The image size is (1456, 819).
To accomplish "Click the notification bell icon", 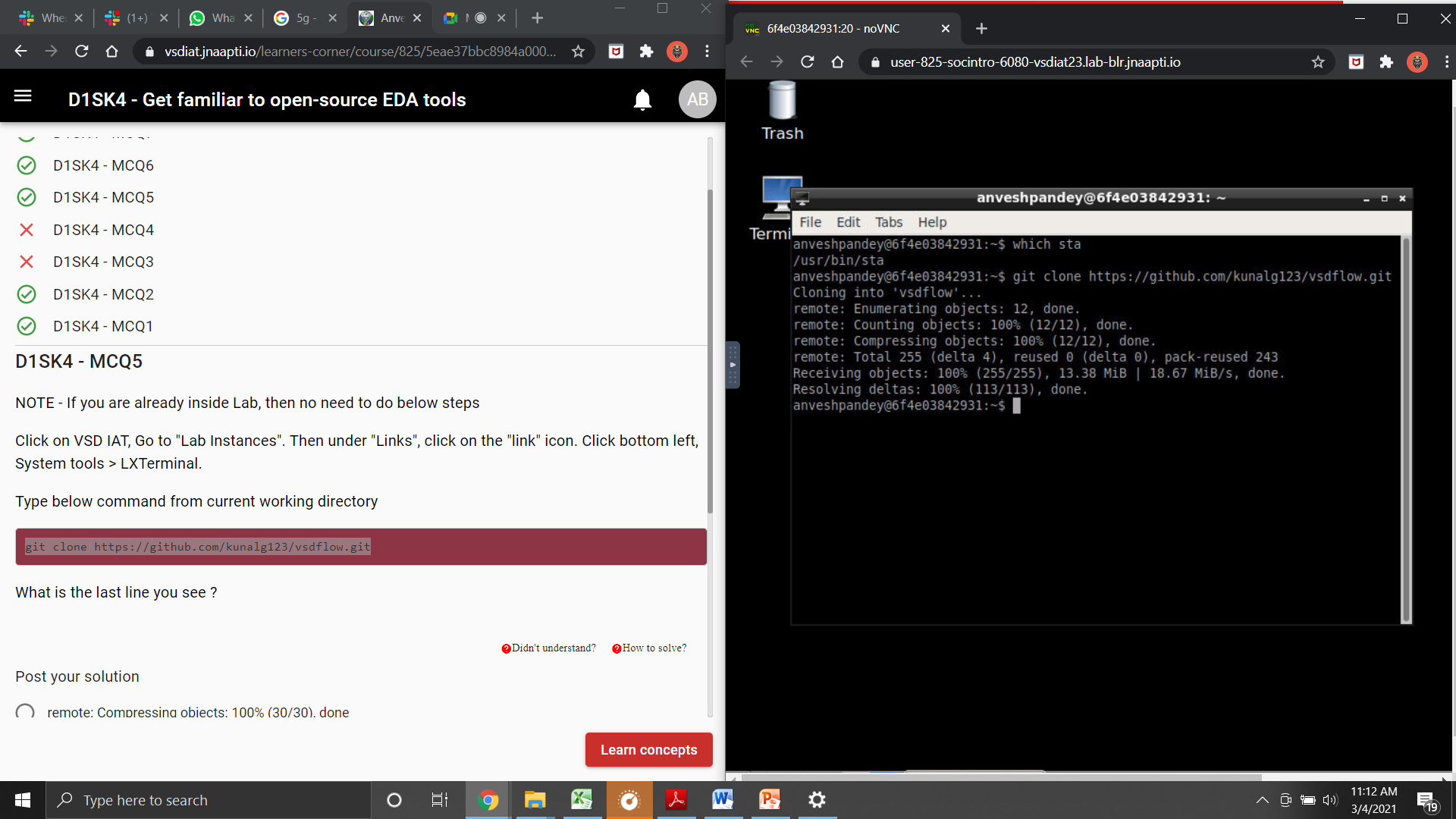I will pyautogui.click(x=642, y=99).
